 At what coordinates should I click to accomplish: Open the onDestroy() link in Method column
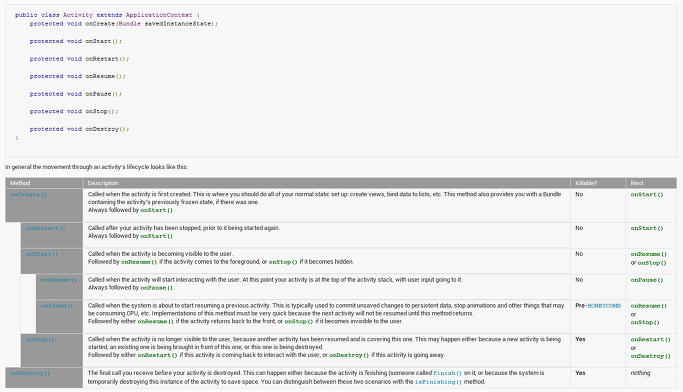click(30, 373)
